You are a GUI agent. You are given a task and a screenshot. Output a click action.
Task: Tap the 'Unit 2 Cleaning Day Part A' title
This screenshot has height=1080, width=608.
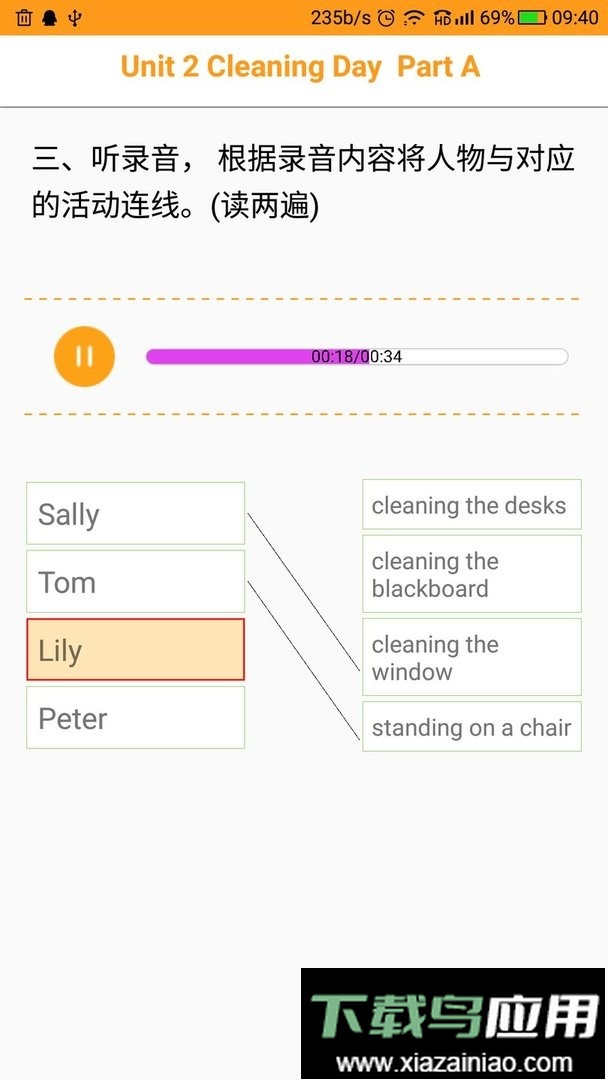pyautogui.click(x=300, y=67)
